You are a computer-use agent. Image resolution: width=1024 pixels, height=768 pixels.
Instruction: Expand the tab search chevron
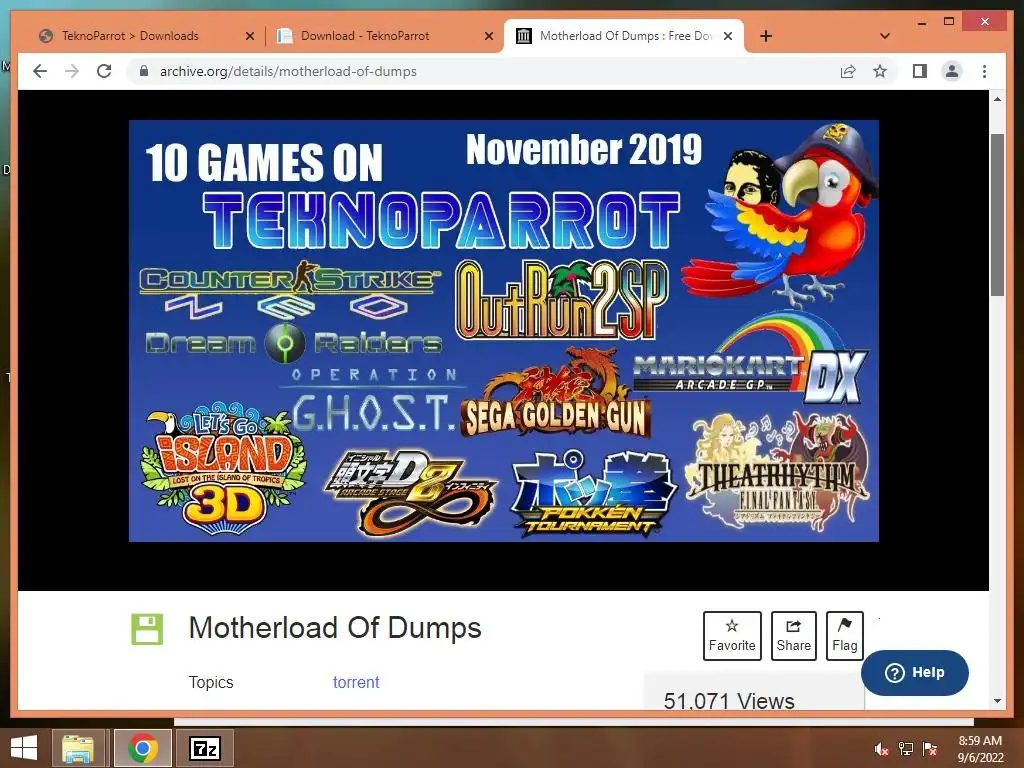tap(885, 36)
